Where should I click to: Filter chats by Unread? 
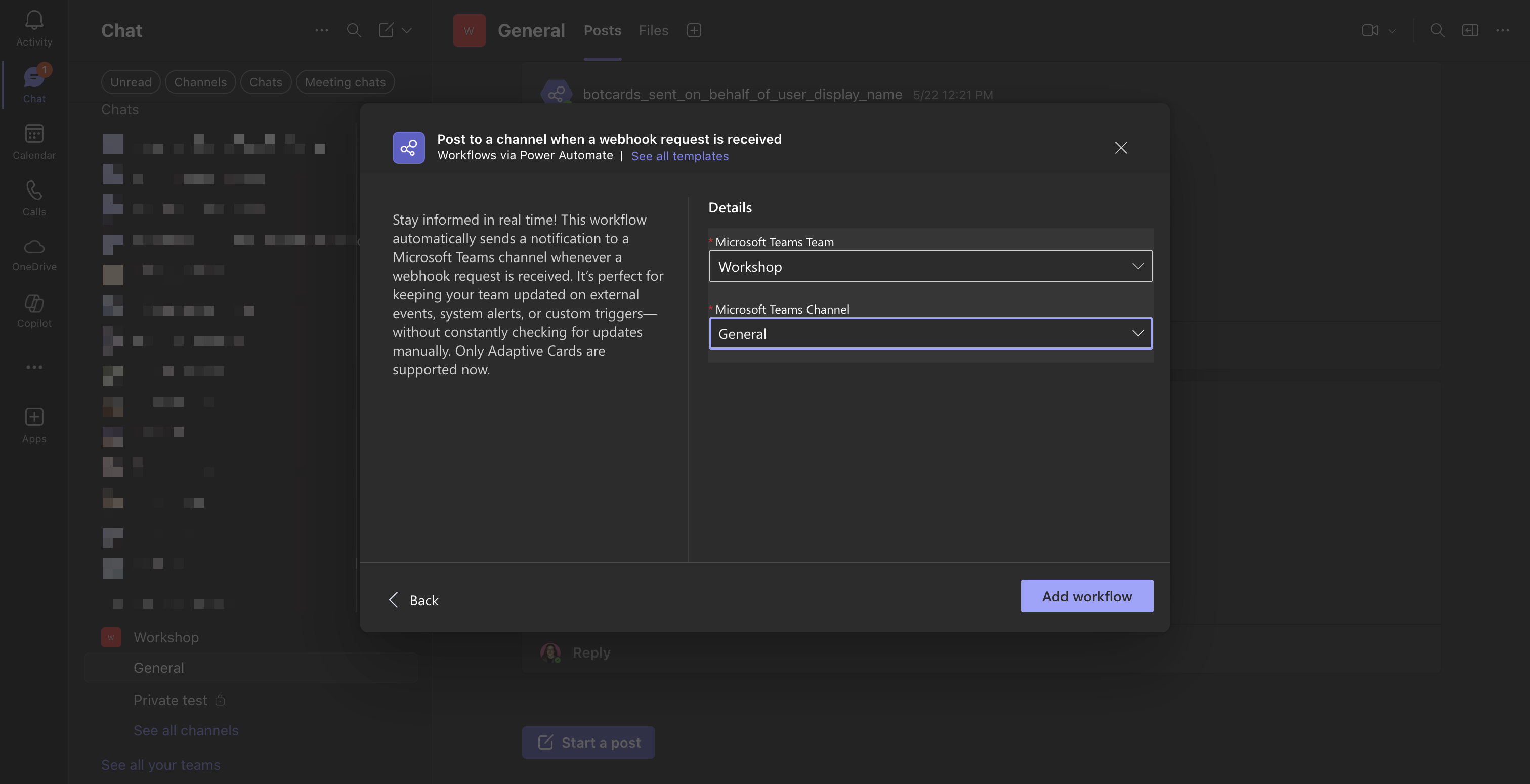tap(131, 82)
